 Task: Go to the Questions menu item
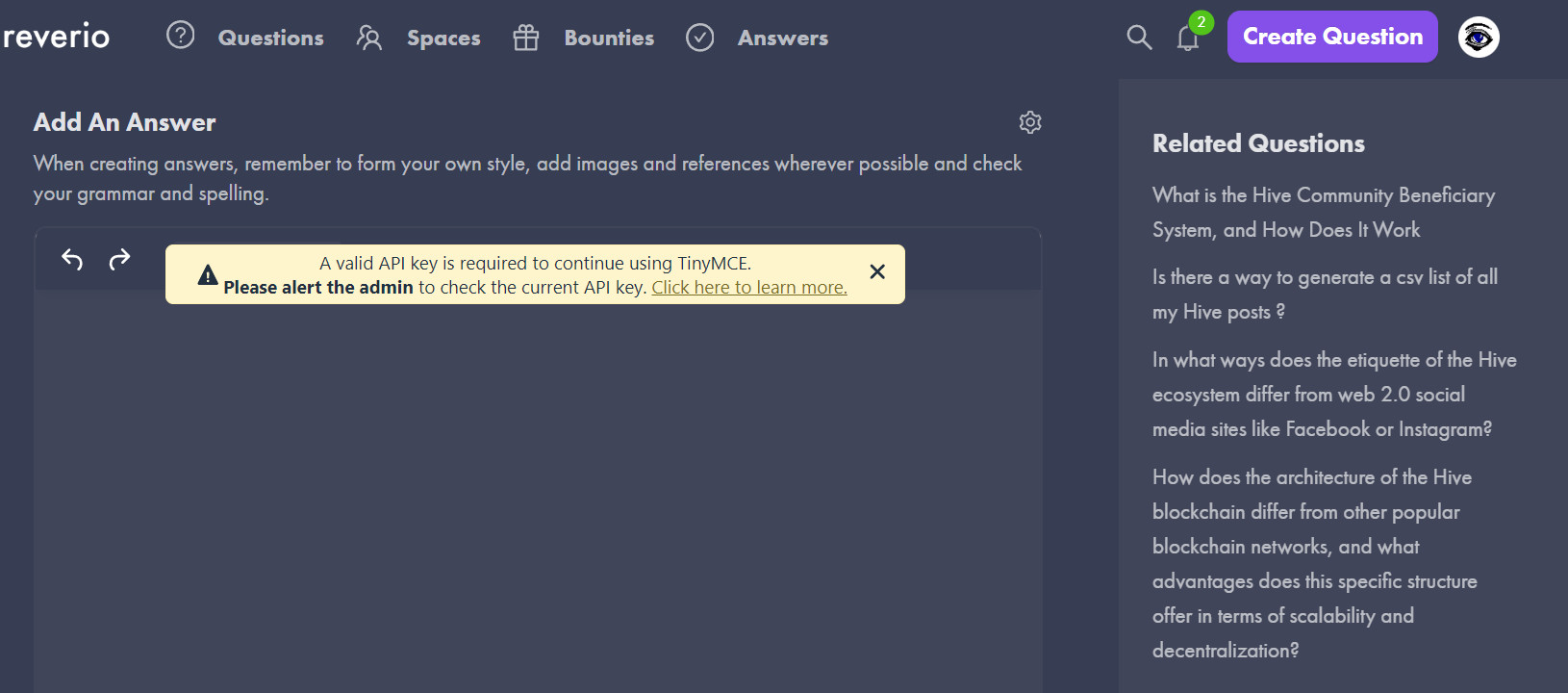pyautogui.click(x=270, y=38)
